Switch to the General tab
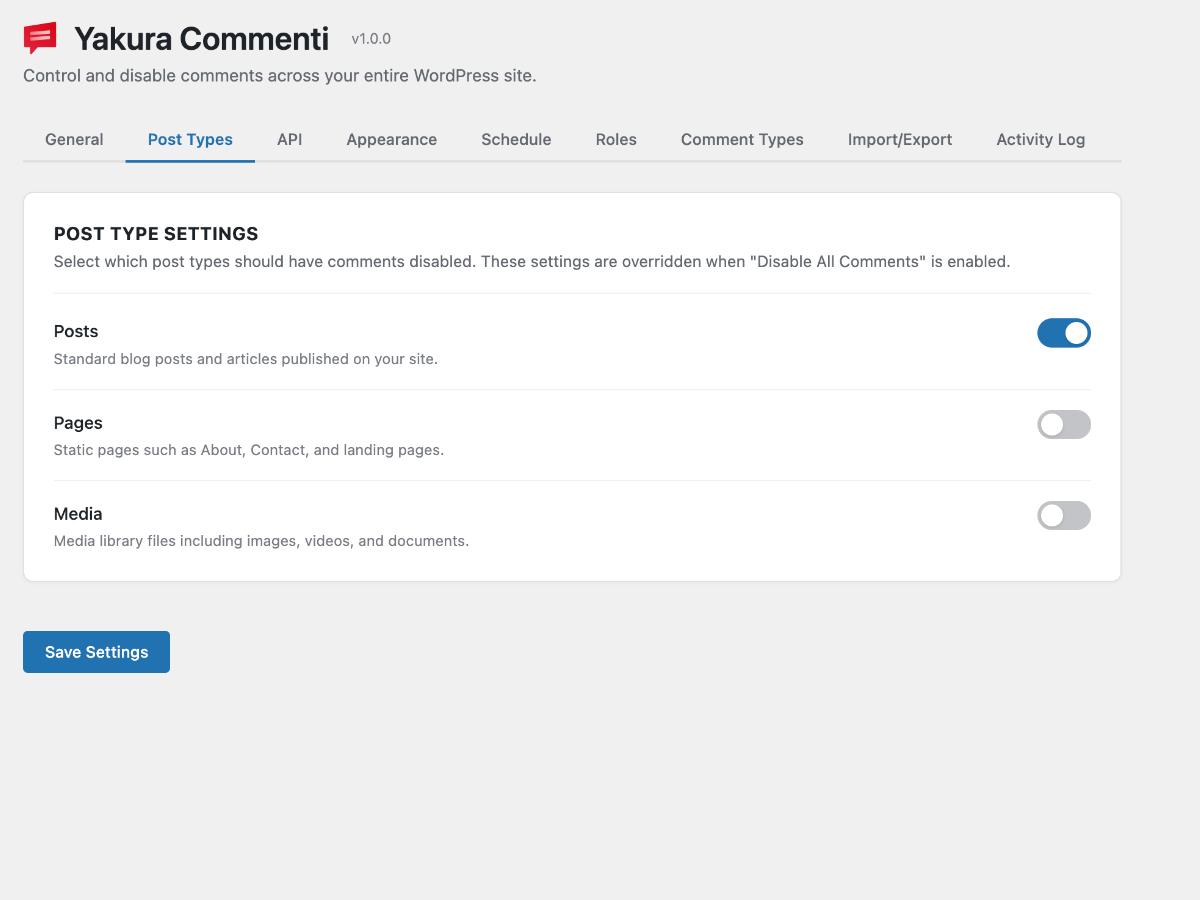 coord(74,139)
